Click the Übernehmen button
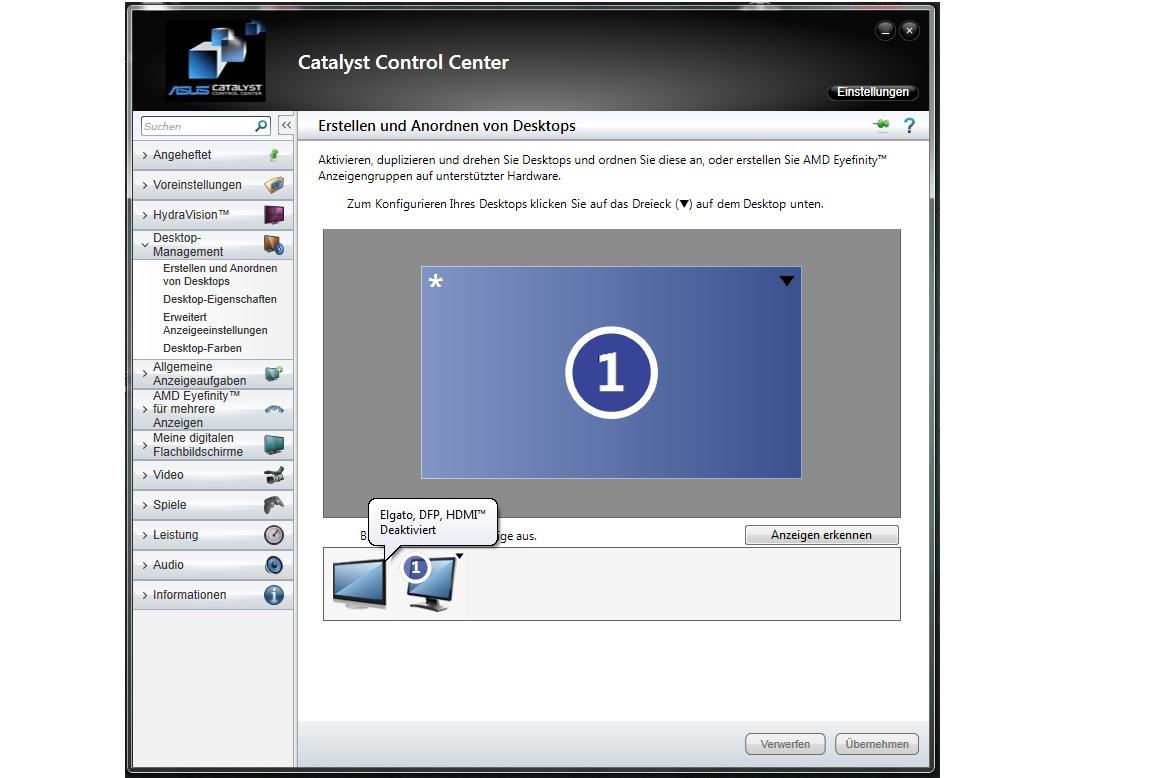 (877, 744)
